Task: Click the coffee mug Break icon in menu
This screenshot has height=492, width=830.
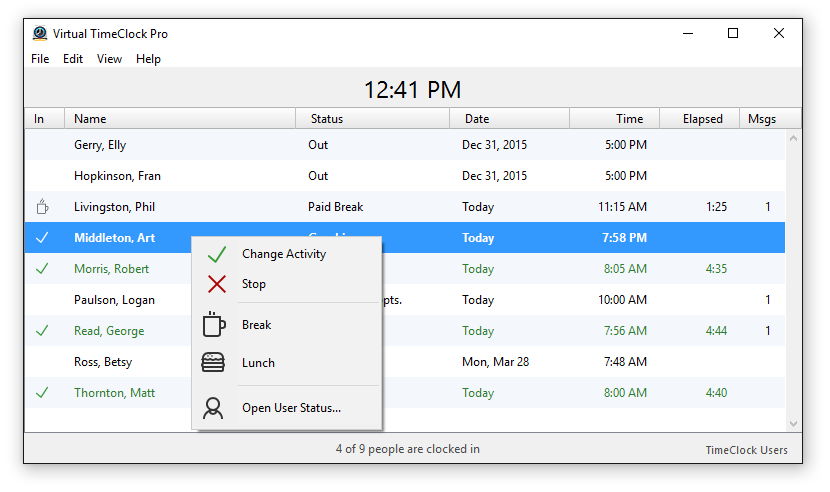Action: pos(214,324)
